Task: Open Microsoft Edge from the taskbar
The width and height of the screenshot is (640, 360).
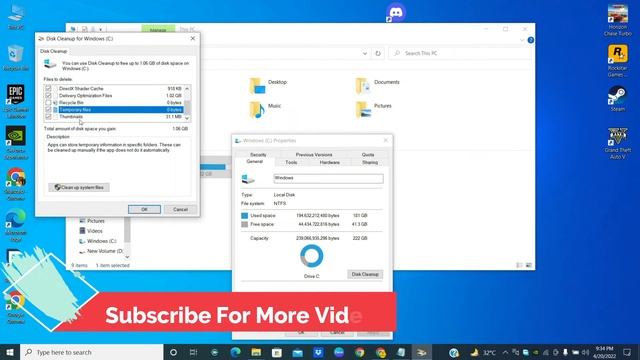Action: (x=236, y=352)
